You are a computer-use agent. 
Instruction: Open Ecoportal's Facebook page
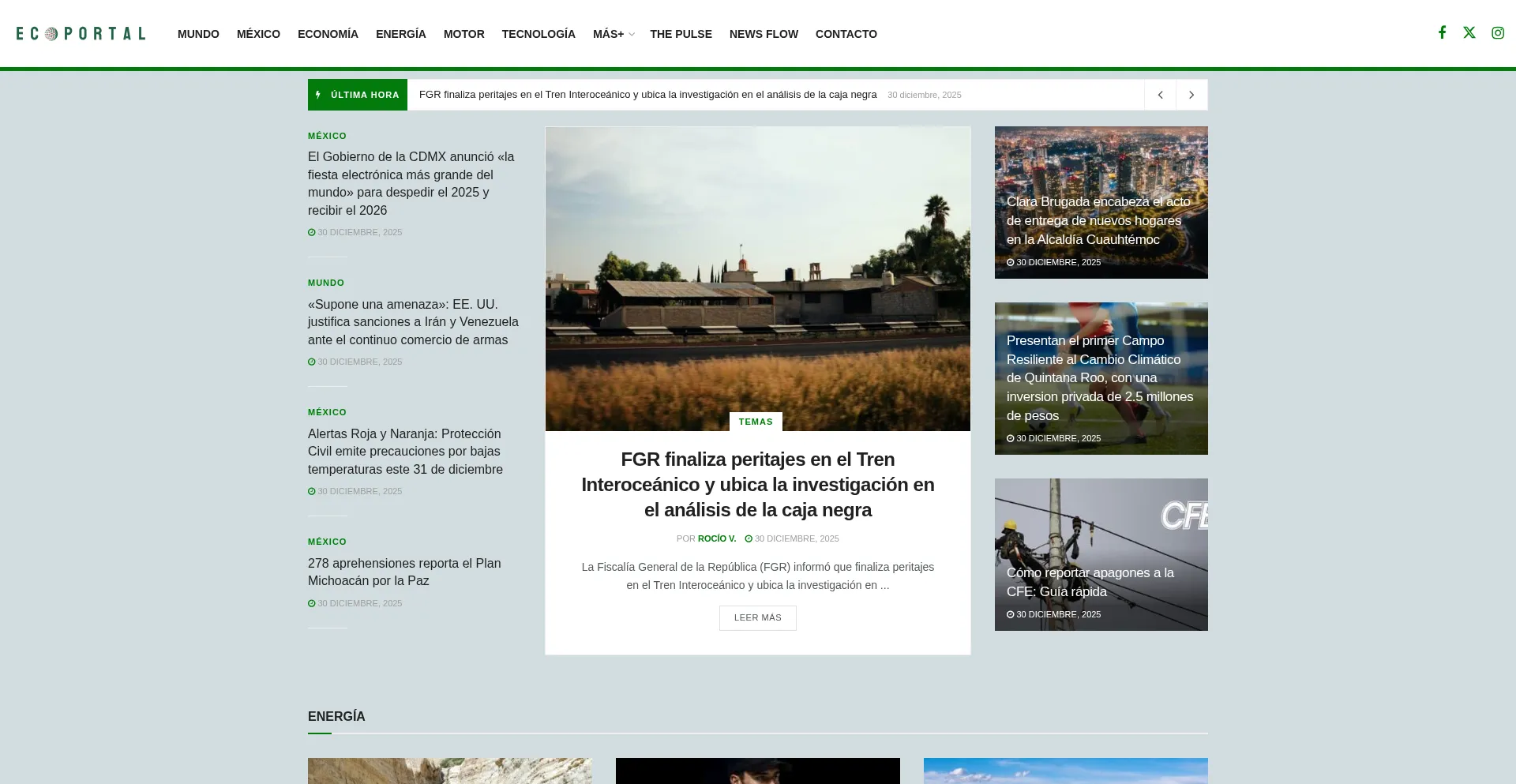(x=1442, y=32)
